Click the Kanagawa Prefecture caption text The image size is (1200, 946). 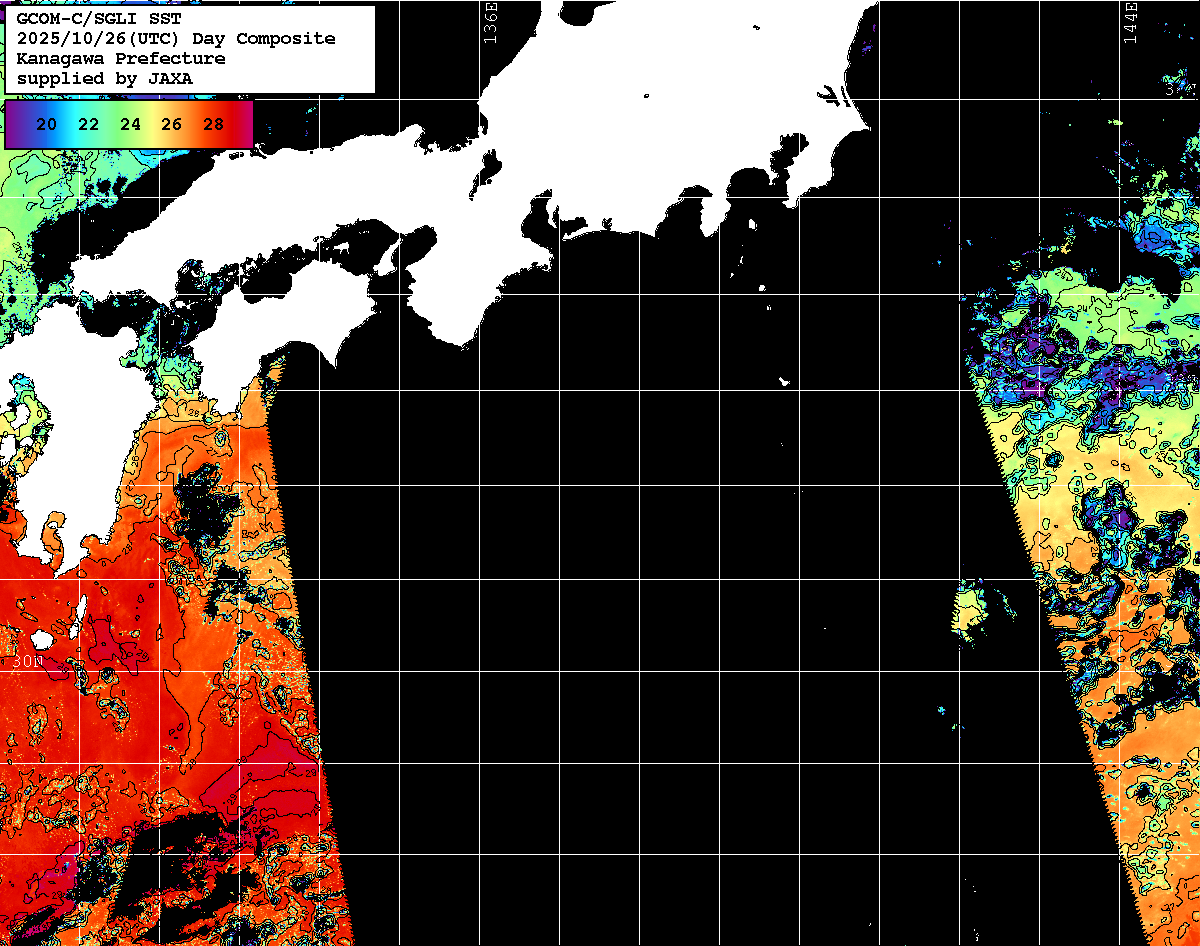[121, 58]
